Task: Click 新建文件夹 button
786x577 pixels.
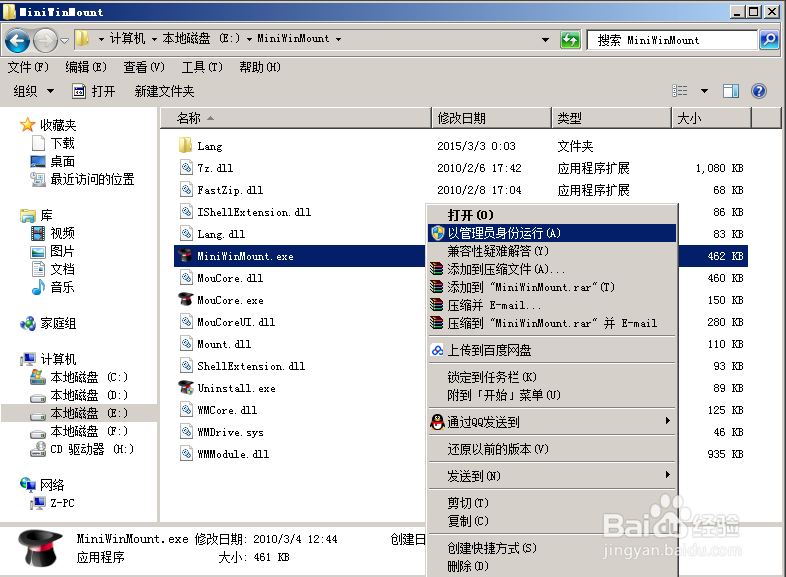Action: pos(164,91)
